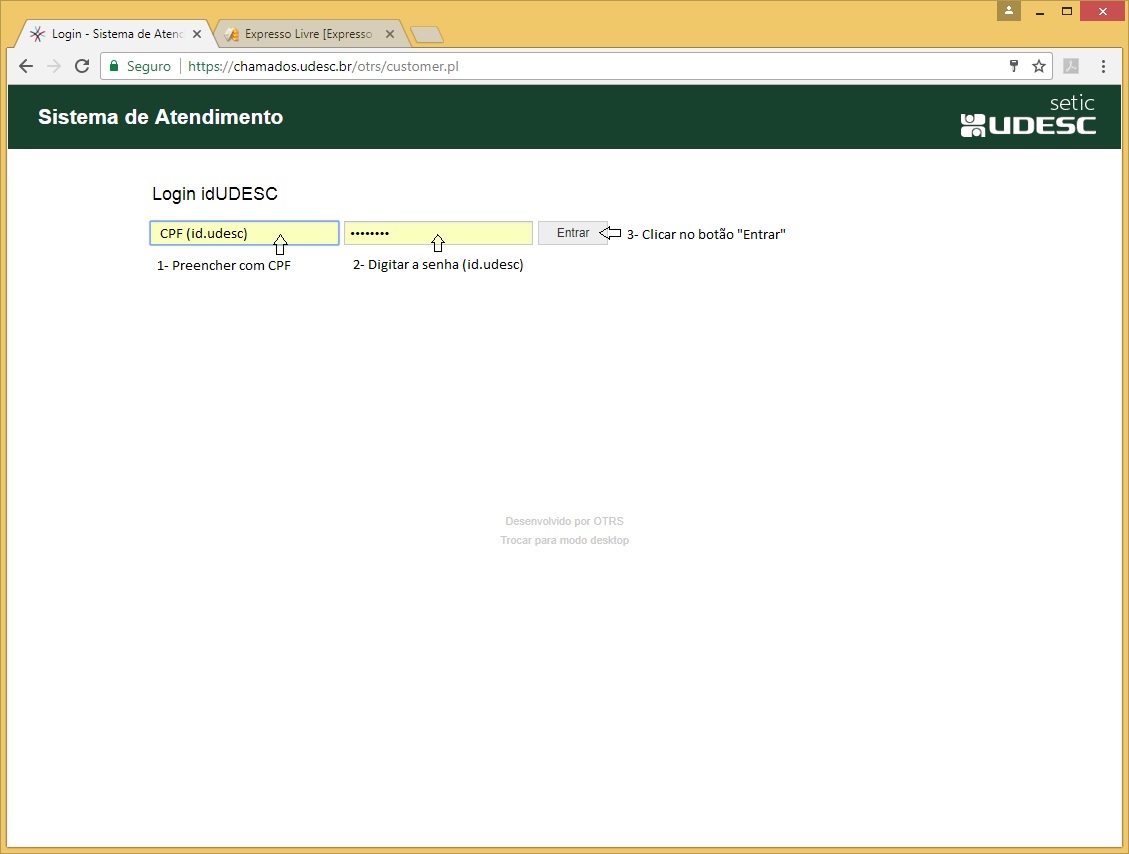
Task: Click the password input field
Action: [x=438, y=233]
